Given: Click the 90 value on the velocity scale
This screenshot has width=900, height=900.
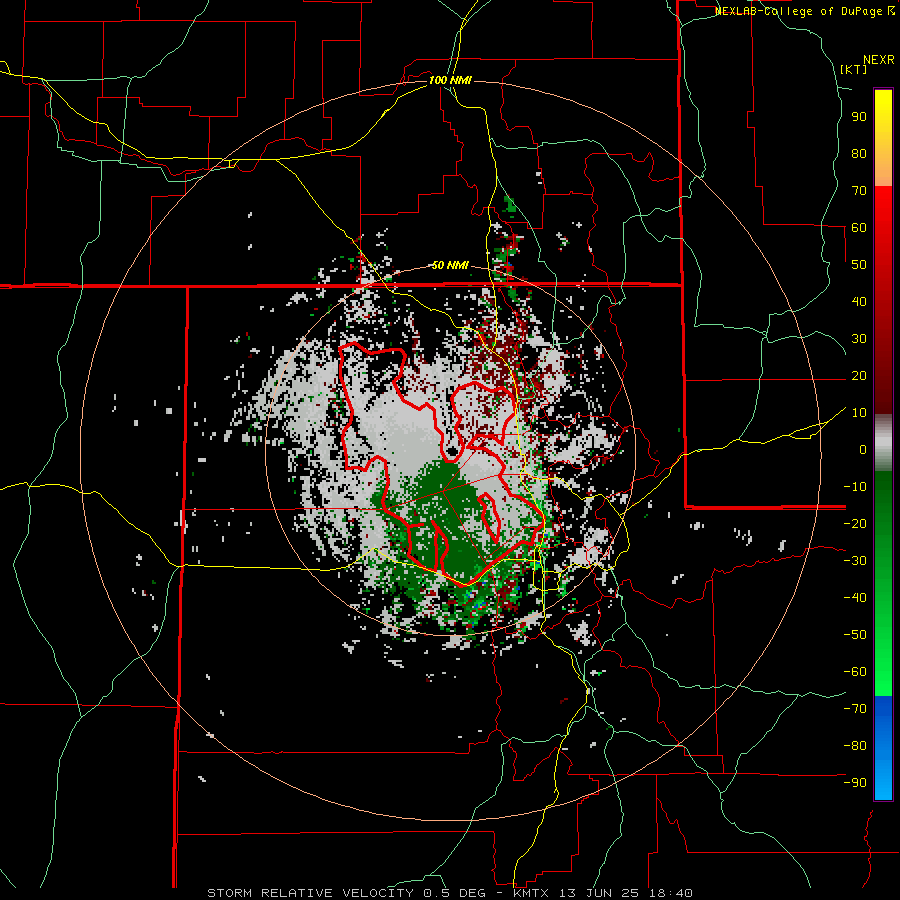Looking at the screenshot, I should tap(859, 117).
